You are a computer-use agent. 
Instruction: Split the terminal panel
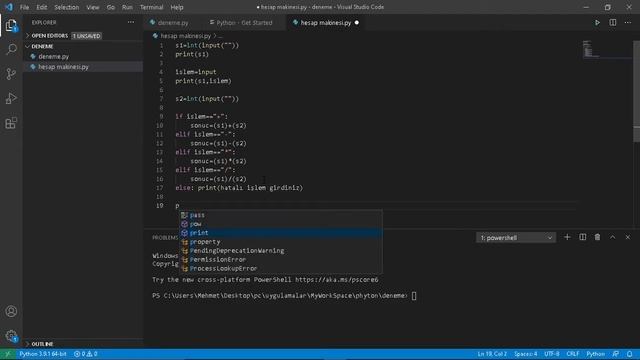coord(582,237)
